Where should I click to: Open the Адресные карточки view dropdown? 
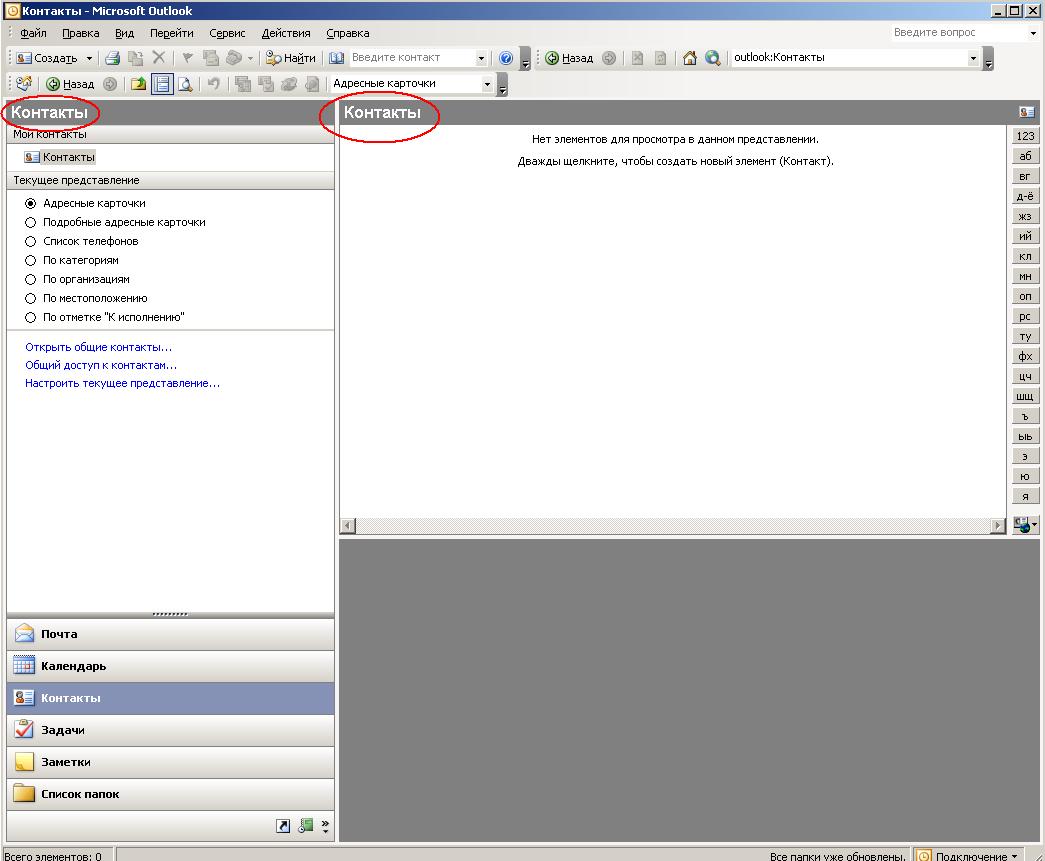point(487,84)
